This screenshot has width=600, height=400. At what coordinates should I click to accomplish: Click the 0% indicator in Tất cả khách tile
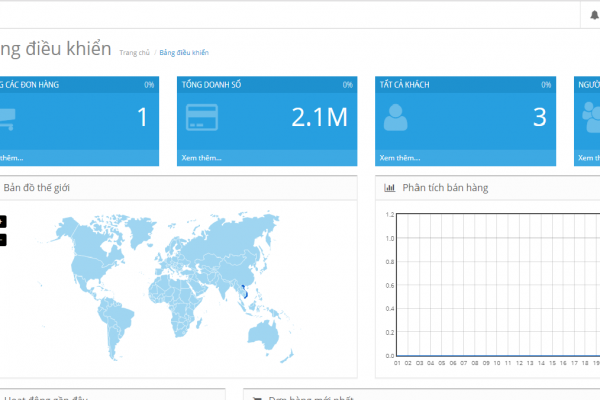click(x=546, y=85)
